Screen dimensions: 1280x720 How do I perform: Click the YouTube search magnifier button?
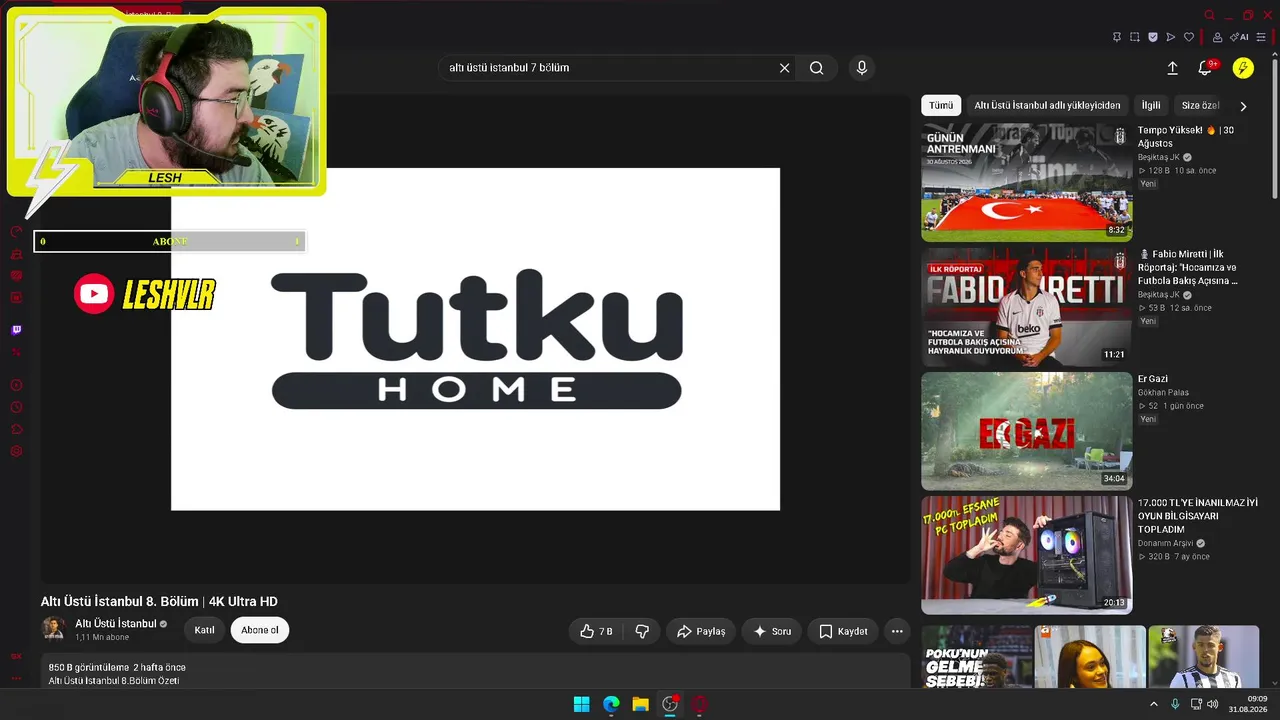(817, 68)
